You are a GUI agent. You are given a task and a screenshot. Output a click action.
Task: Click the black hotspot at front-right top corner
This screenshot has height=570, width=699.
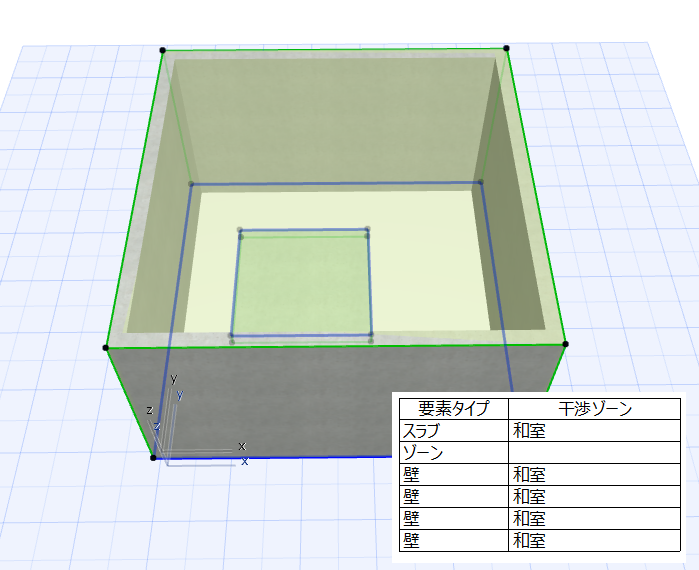click(x=565, y=344)
